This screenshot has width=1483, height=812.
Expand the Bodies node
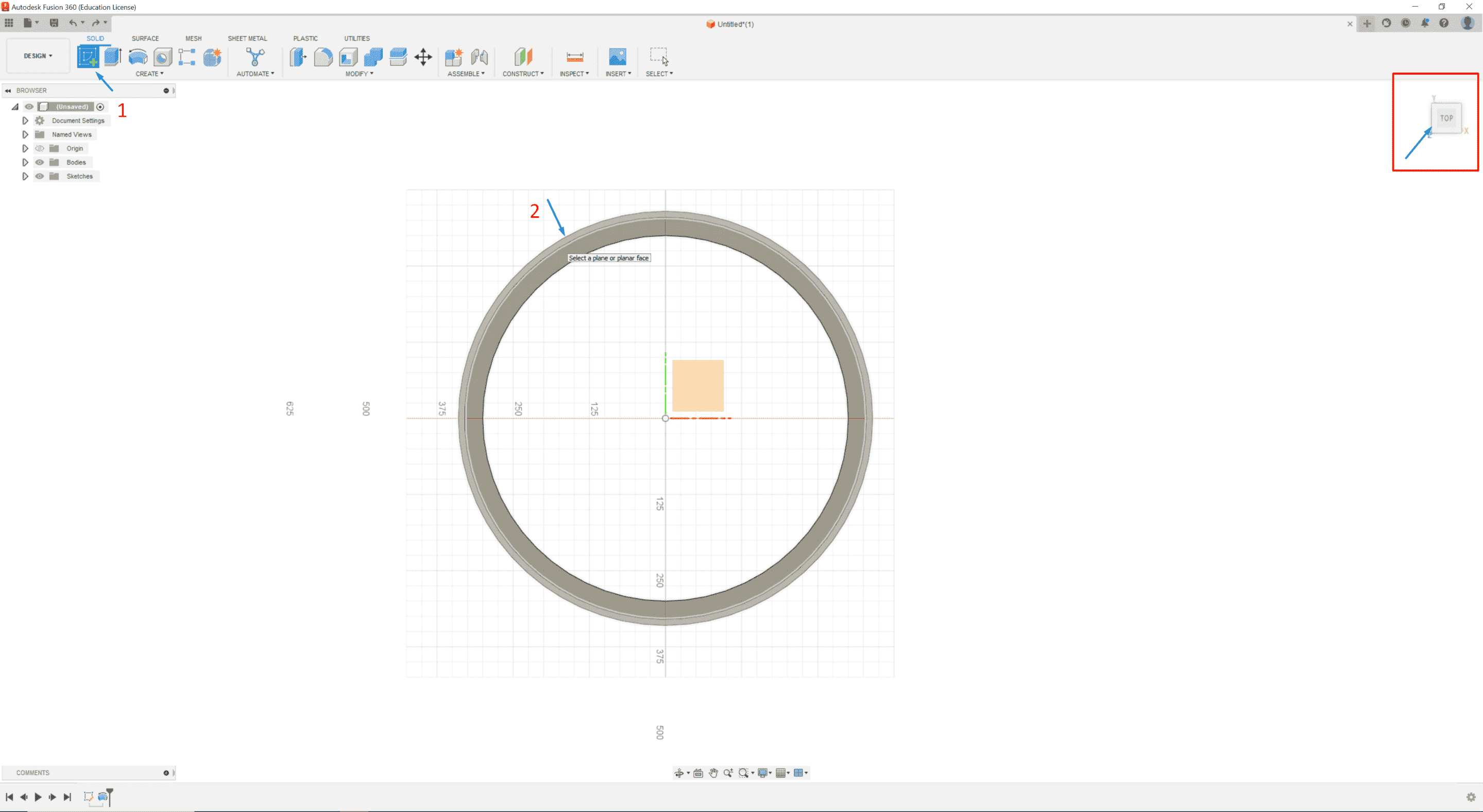tap(25, 162)
